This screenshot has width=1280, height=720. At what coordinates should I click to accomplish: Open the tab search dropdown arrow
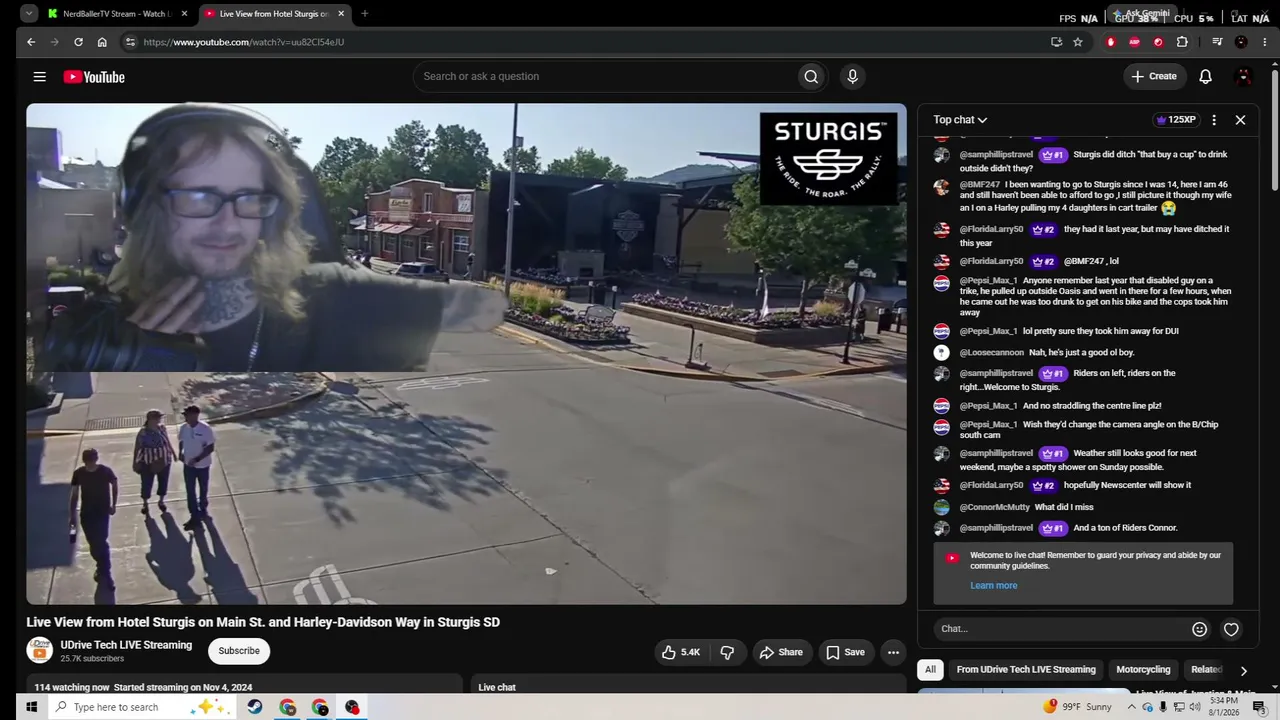click(x=29, y=14)
